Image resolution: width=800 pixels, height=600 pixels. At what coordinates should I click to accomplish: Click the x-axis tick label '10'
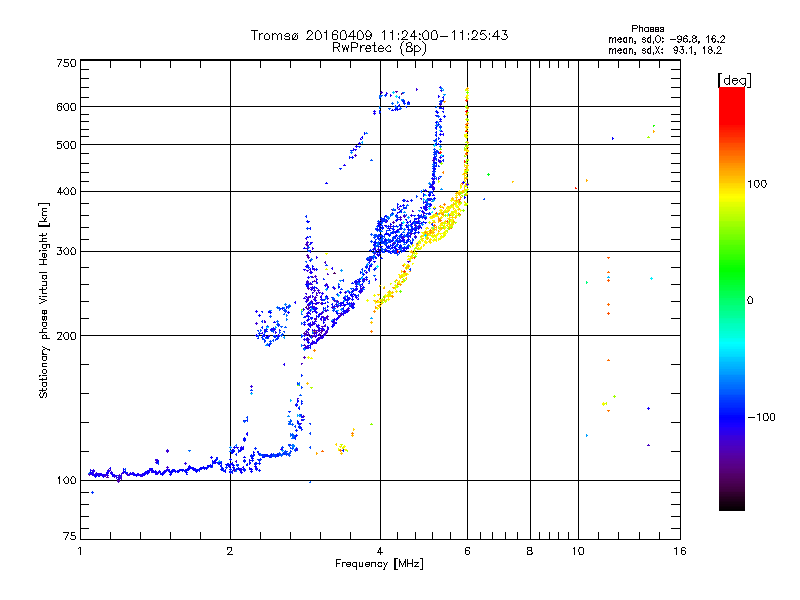pyautogui.click(x=578, y=551)
